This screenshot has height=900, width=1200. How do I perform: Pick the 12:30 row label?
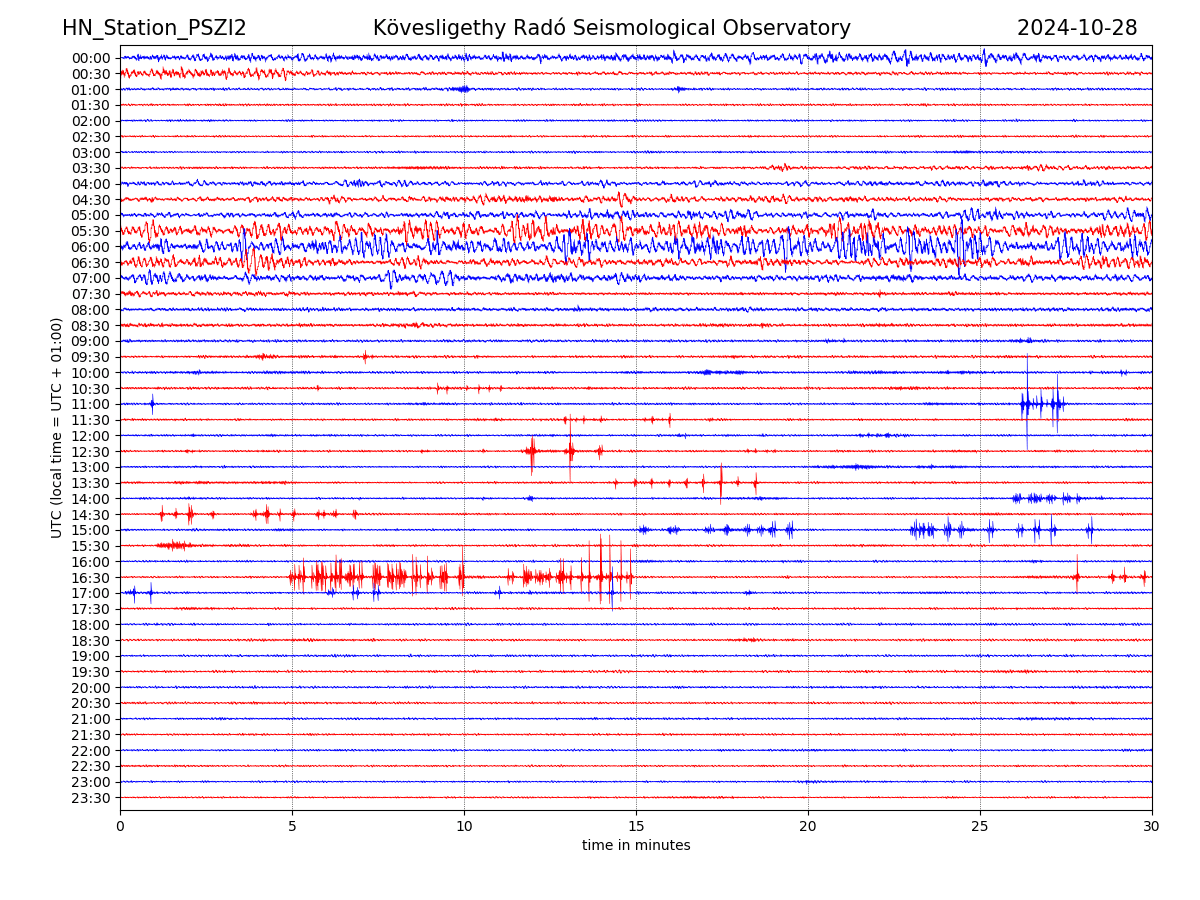(x=90, y=452)
